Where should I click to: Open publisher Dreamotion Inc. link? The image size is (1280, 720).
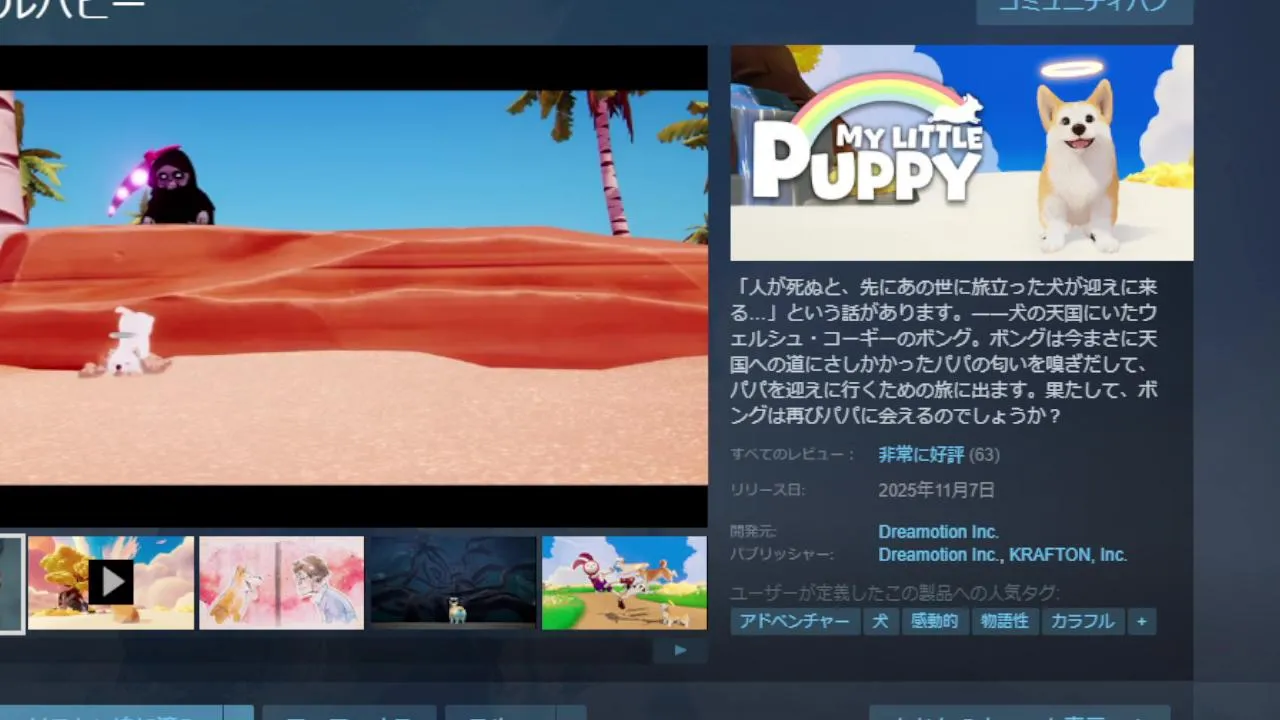click(938, 555)
